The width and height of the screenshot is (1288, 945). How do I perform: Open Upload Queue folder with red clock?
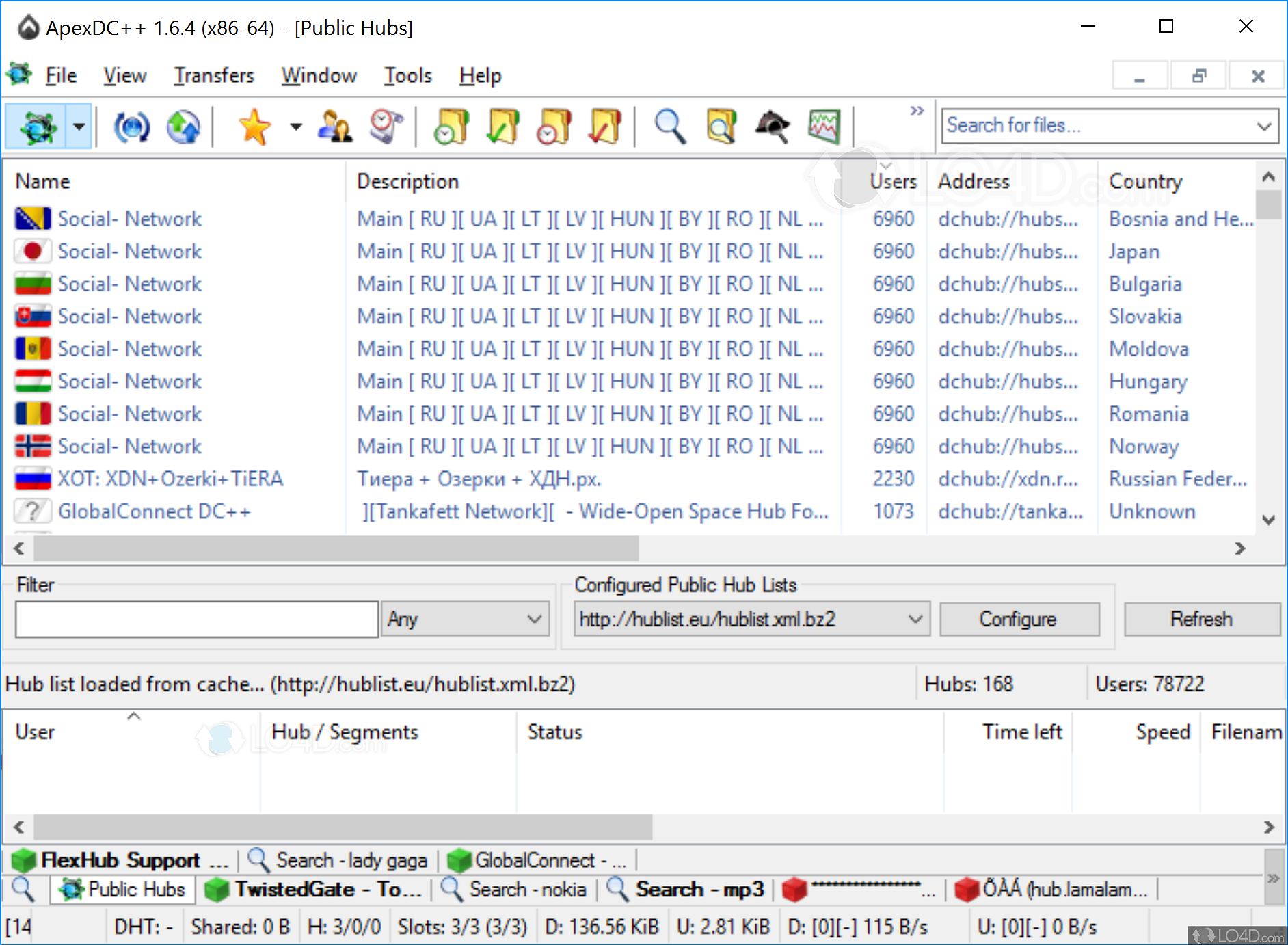pyautogui.click(x=554, y=127)
